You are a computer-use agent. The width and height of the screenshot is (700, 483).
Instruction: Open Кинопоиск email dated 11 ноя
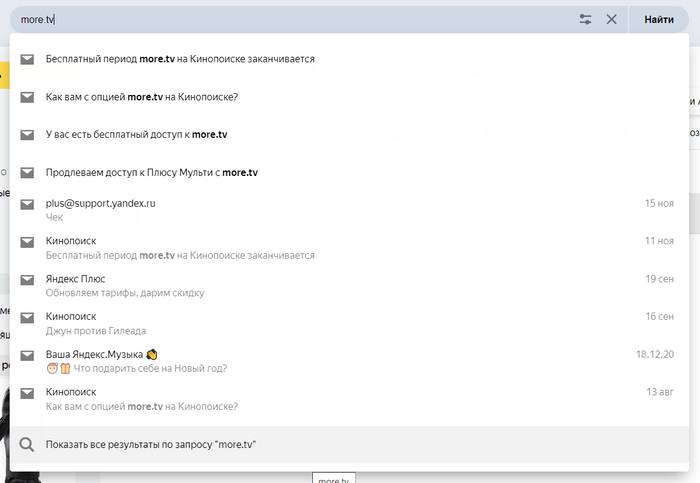pyautogui.click(x=349, y=248)
